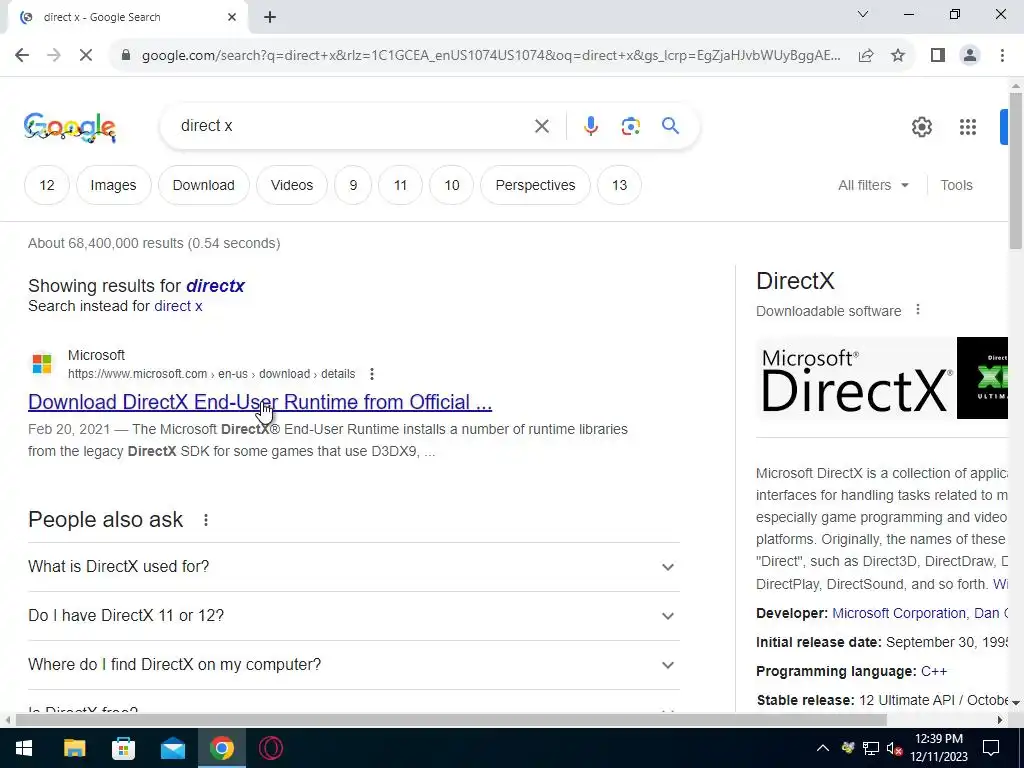The width and height of the screenshot is (1024, 768).
Task: Click the 'directx' corrected spelling link
Action: [216, 286]
